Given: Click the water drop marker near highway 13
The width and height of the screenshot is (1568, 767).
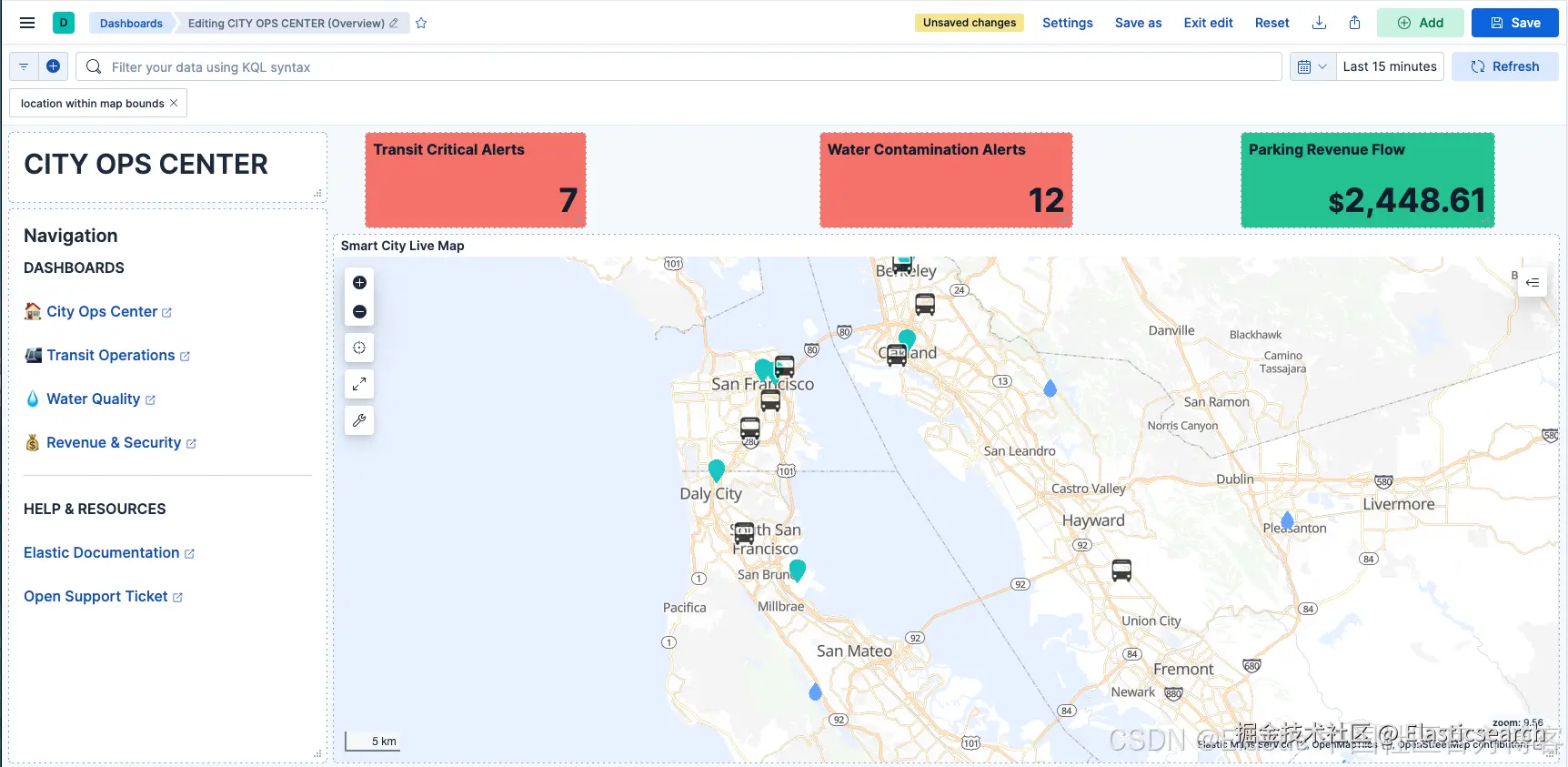Looking at the screenshot, I should coord(1050,389).
